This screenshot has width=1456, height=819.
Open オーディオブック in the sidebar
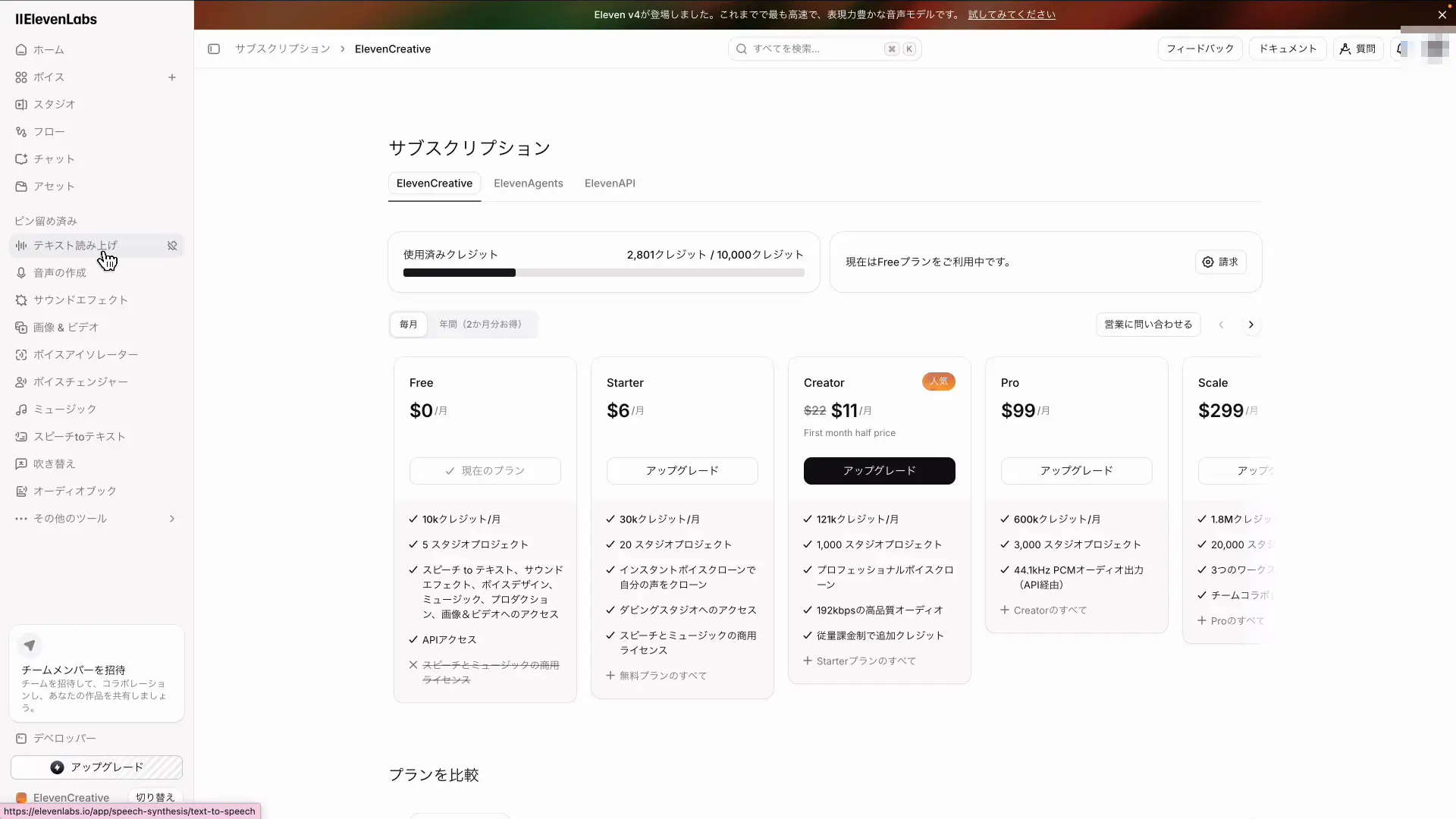96,491
